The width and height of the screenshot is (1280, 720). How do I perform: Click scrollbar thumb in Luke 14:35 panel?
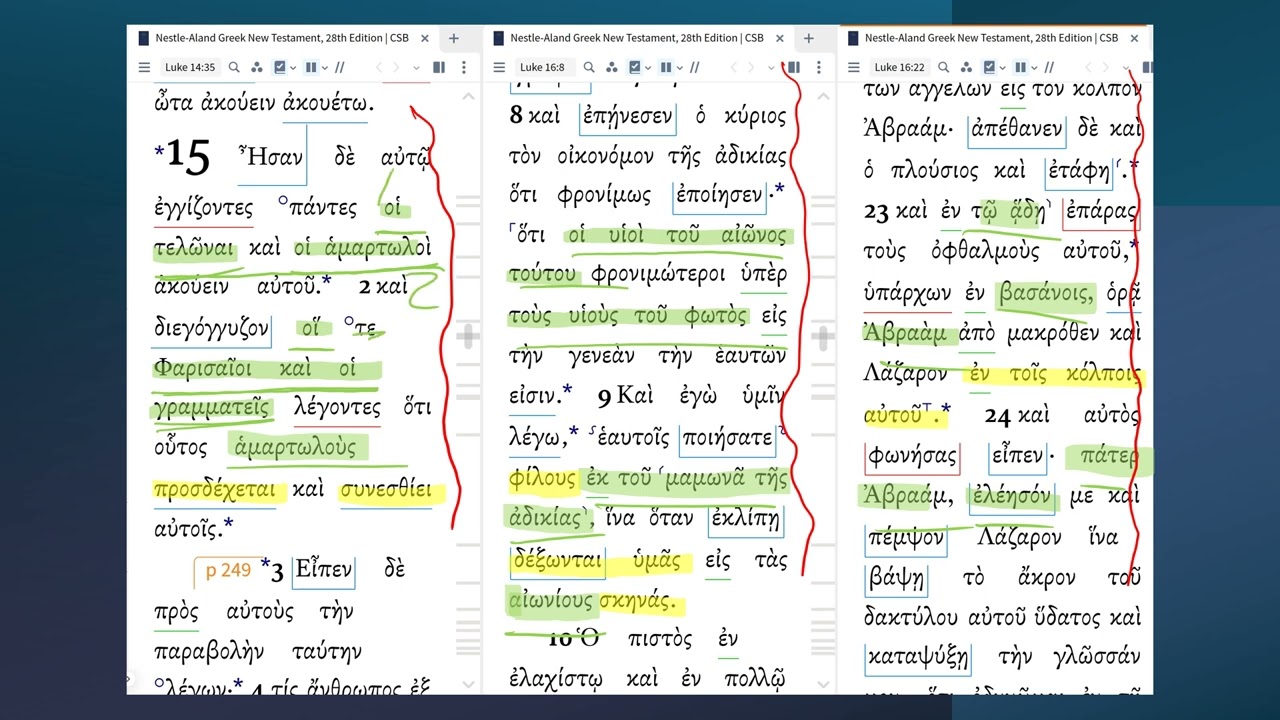[x=468, y=338]
